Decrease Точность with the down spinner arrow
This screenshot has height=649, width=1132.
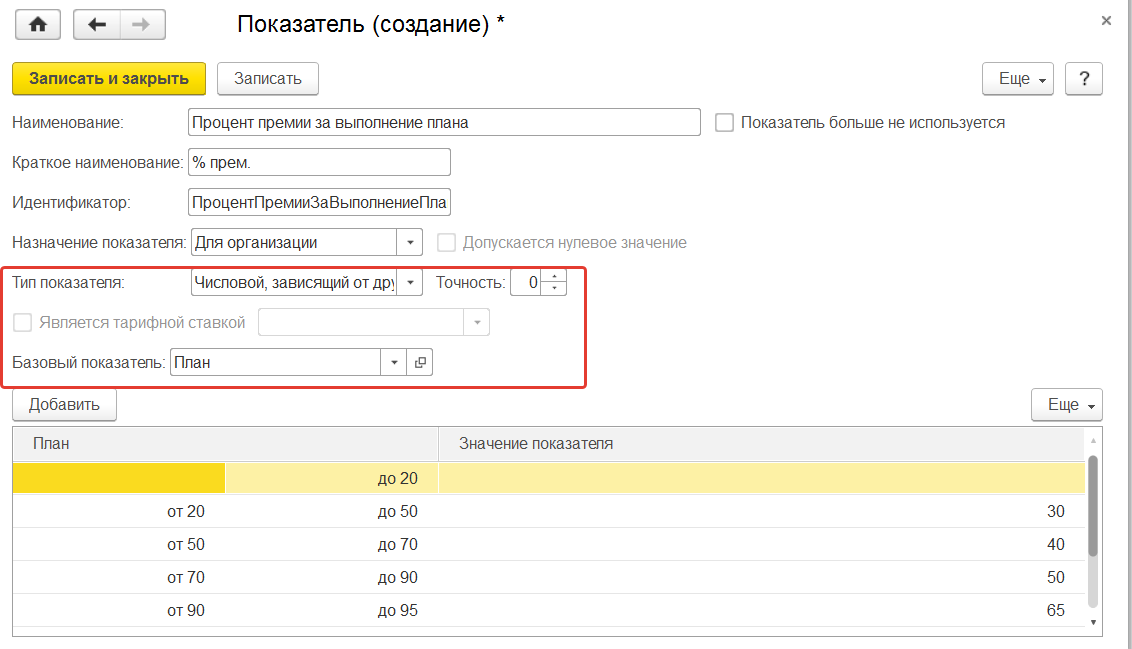click(x=555, y=289)
